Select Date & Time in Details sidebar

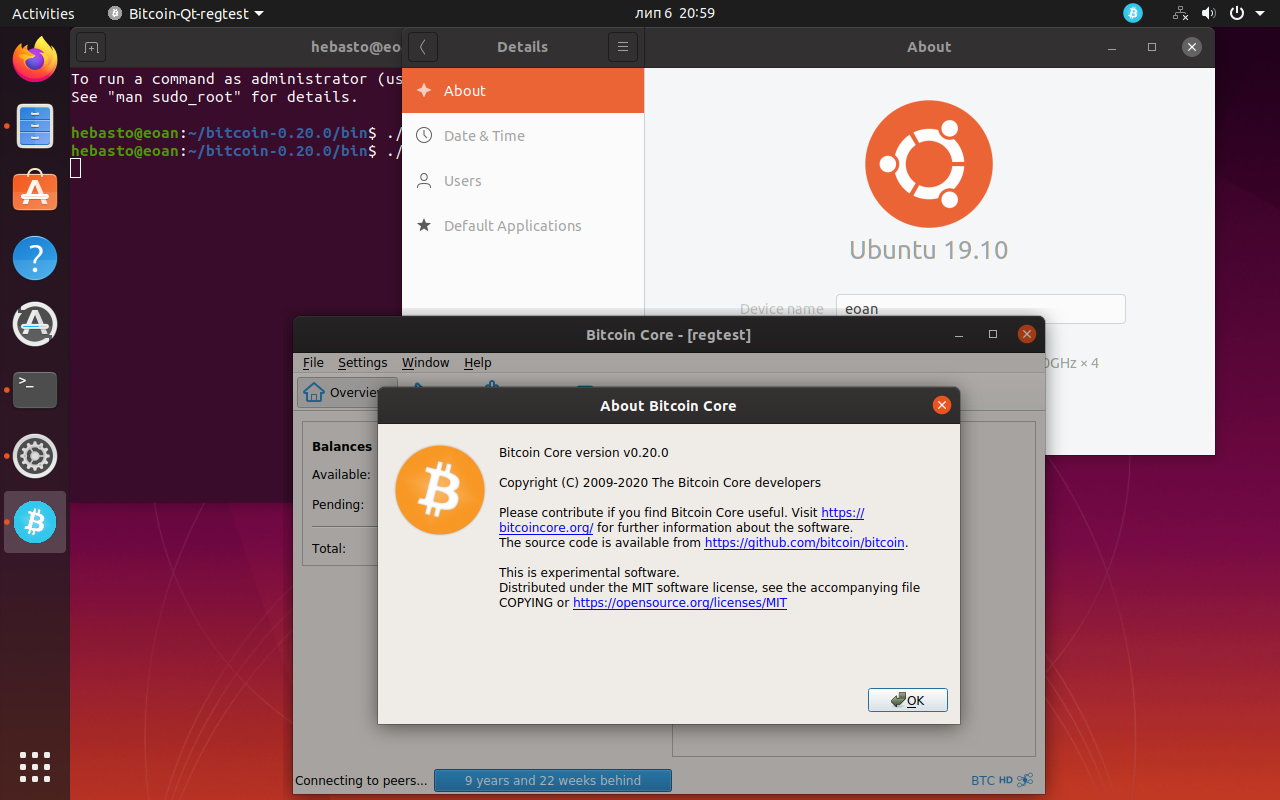coord(523,135)
